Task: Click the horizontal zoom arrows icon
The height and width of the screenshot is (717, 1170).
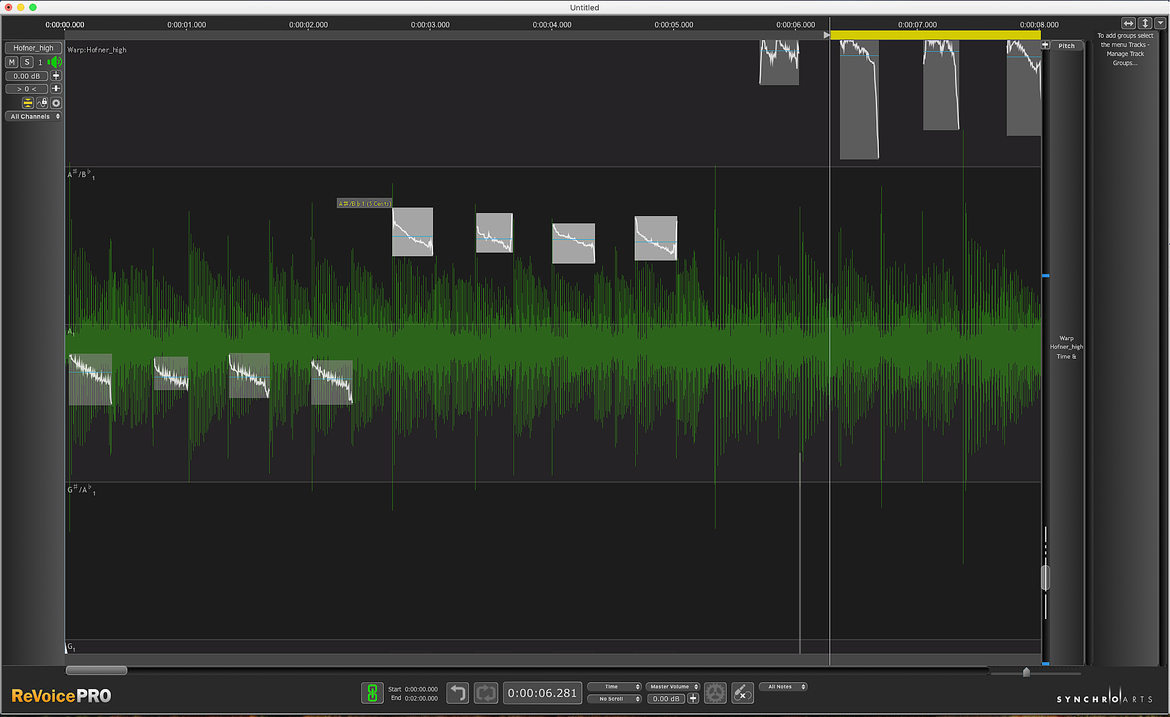Action: pyautogui.click(x=1128, y=24)
